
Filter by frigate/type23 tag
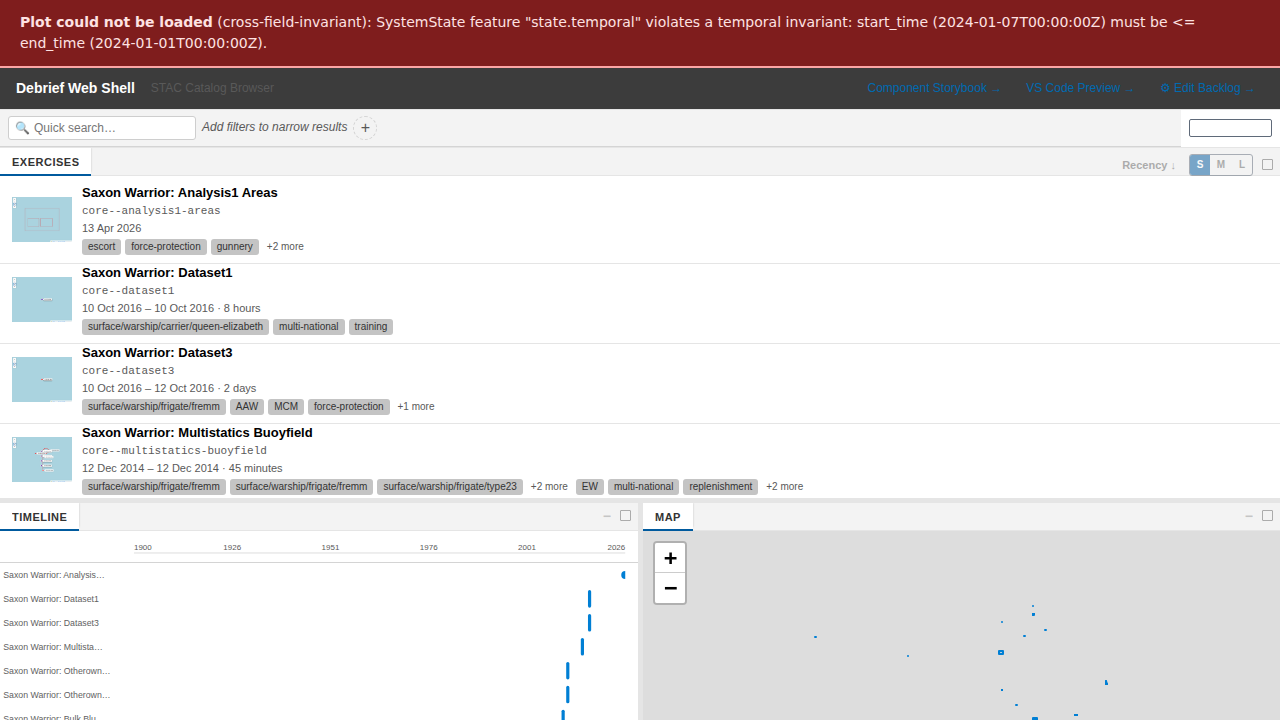click(450, 487)
